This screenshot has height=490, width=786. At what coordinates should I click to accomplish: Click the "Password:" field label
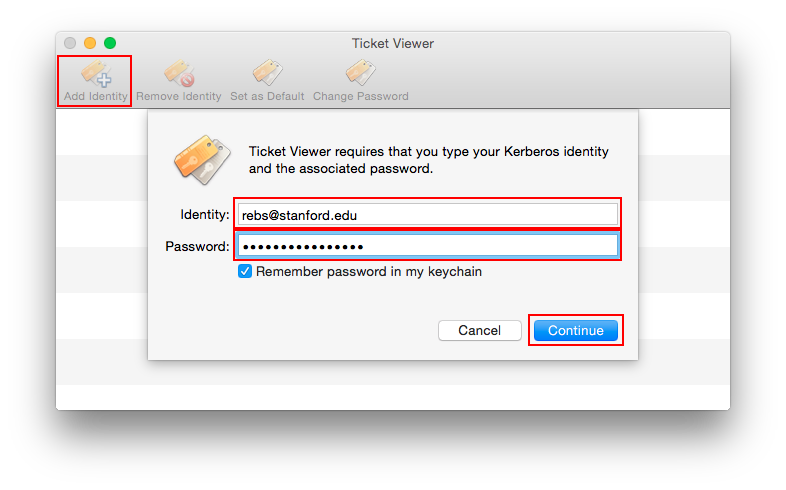[197, 247]
